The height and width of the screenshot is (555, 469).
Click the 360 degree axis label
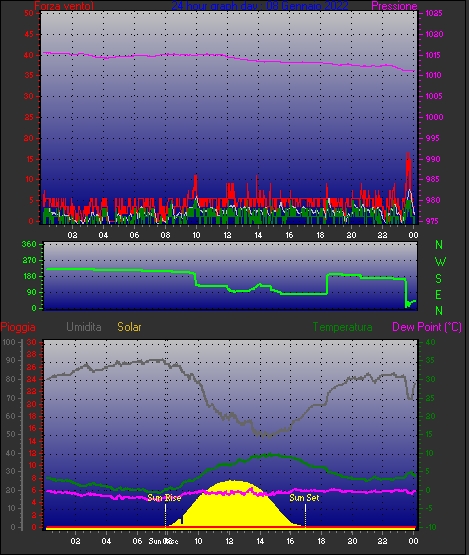29,244
